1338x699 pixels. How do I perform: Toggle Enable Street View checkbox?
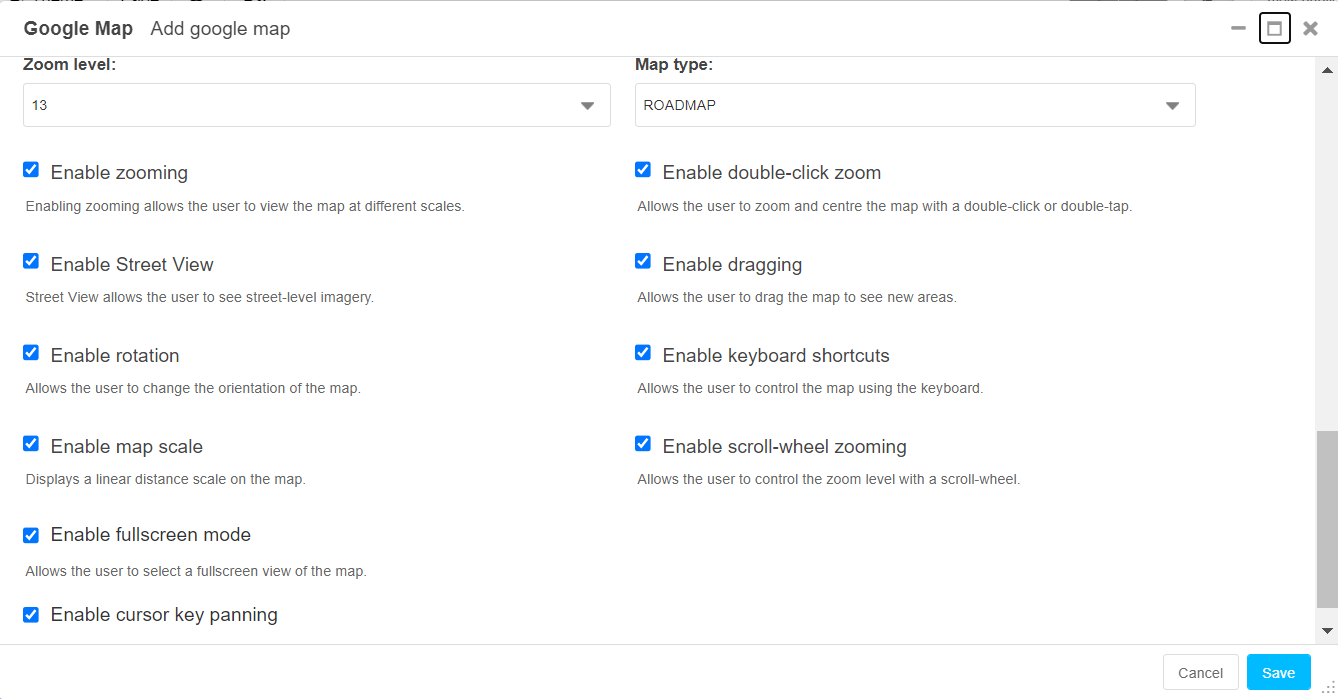tap(31, 261)
